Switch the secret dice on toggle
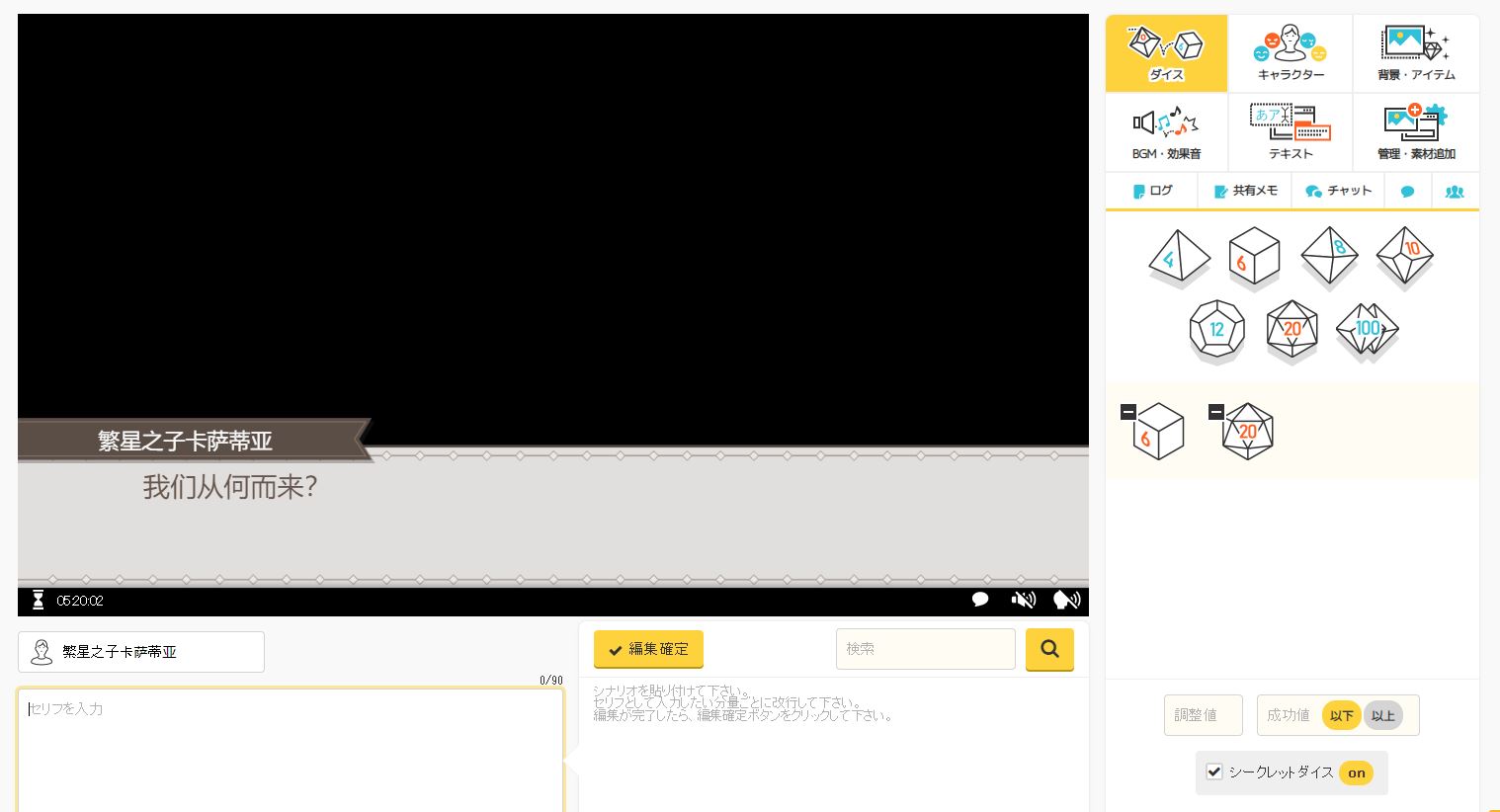 [1356, 772]
